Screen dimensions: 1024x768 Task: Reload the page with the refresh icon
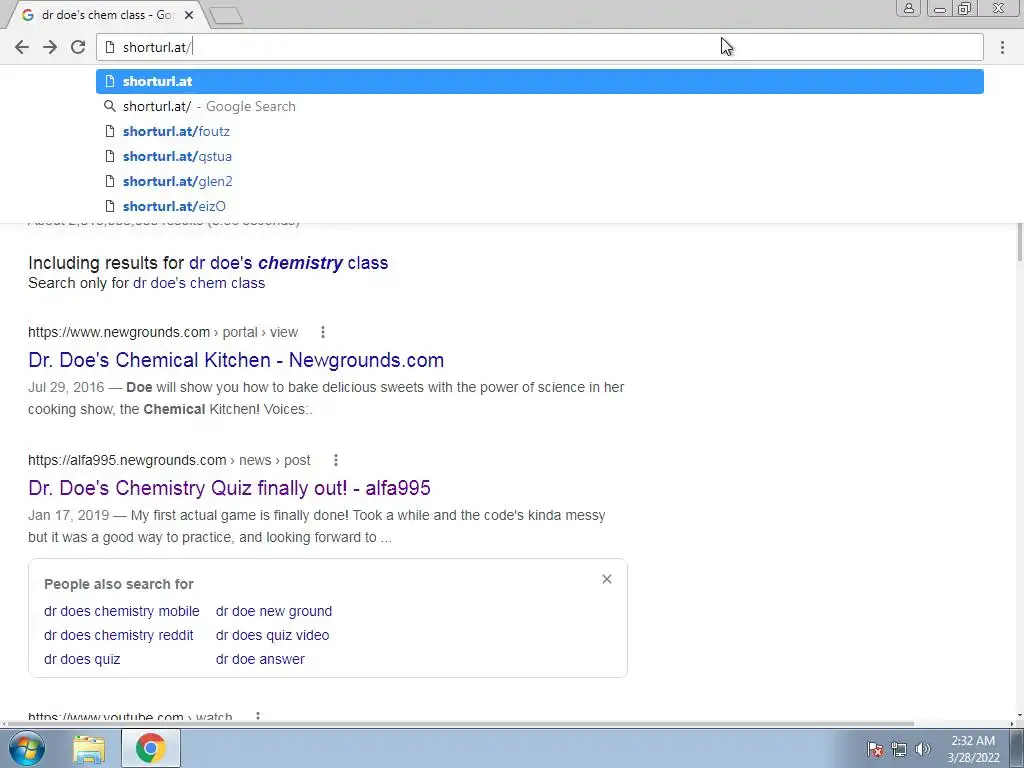coord(78,47)
